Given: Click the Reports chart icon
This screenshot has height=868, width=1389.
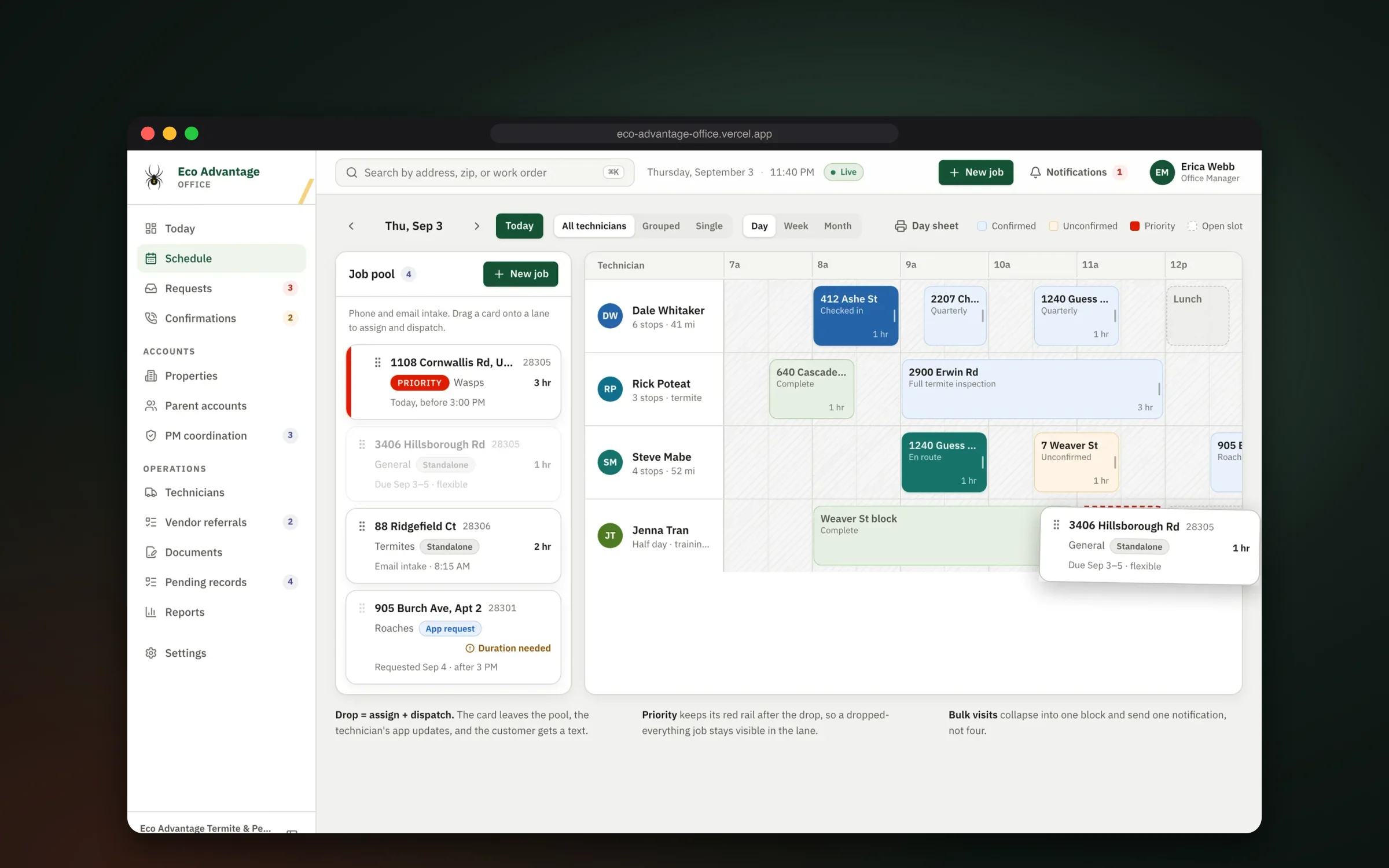Looking at the screenshot, I should pos(151,612).
